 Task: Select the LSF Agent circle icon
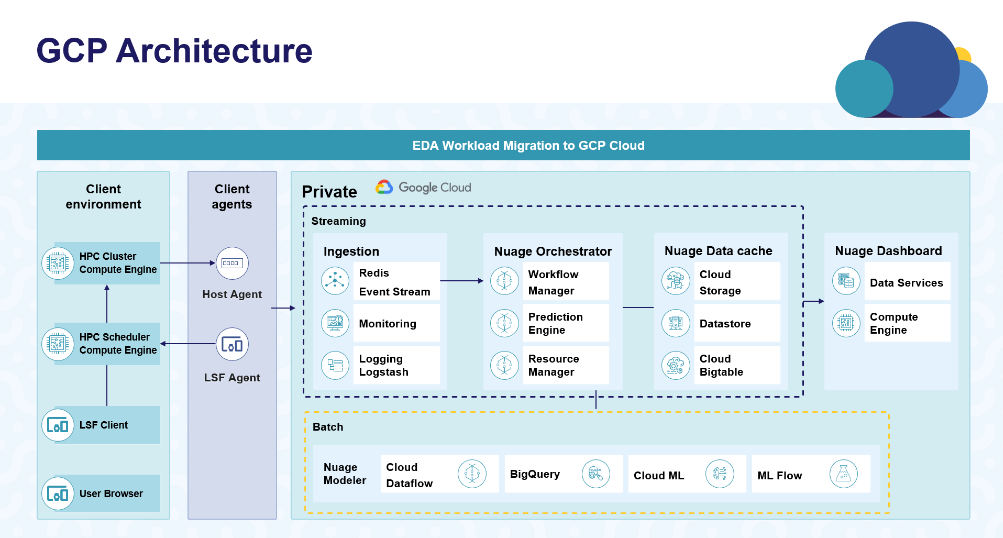pos(232,345)
